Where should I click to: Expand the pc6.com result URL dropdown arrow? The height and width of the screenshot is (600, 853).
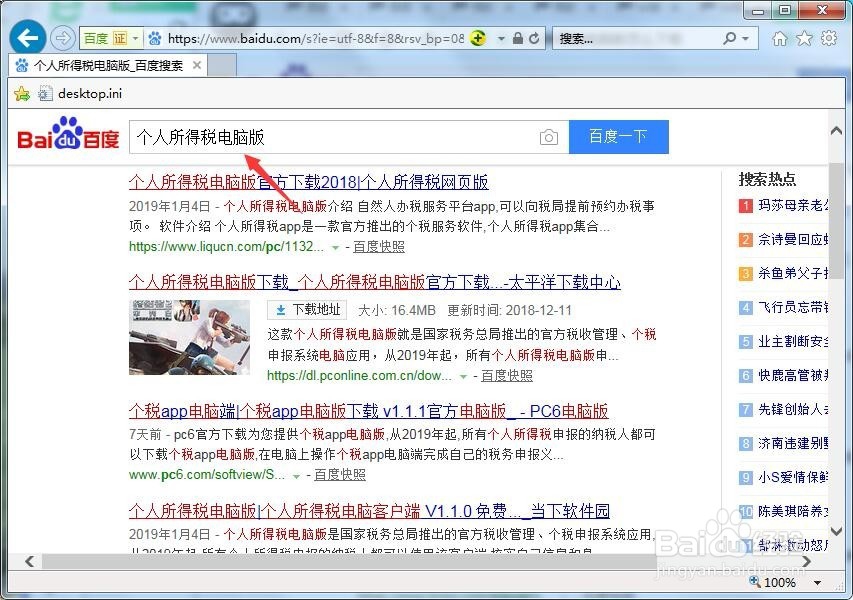(296, 476)
